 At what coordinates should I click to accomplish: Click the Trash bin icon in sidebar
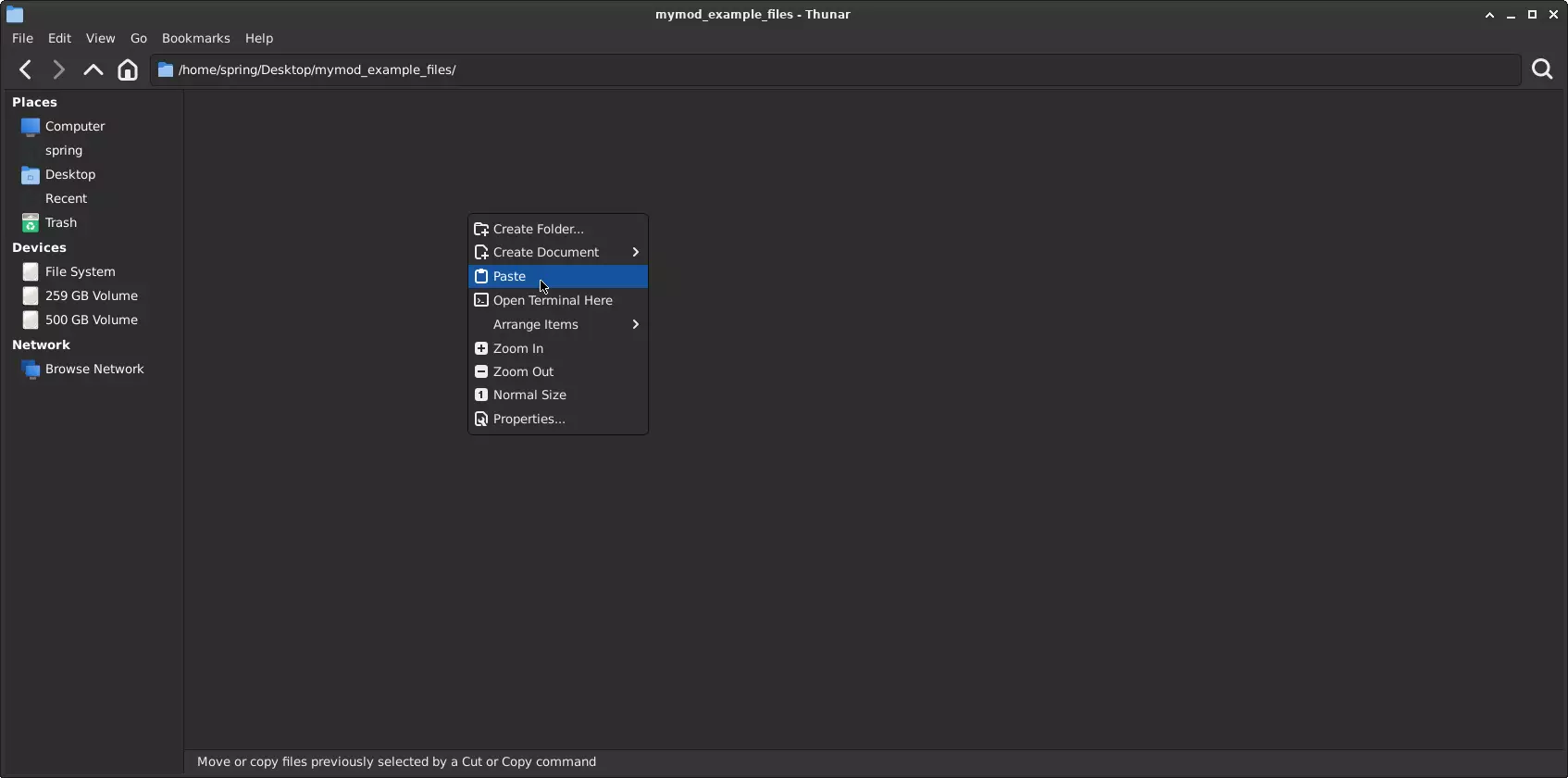pos(31,222)
